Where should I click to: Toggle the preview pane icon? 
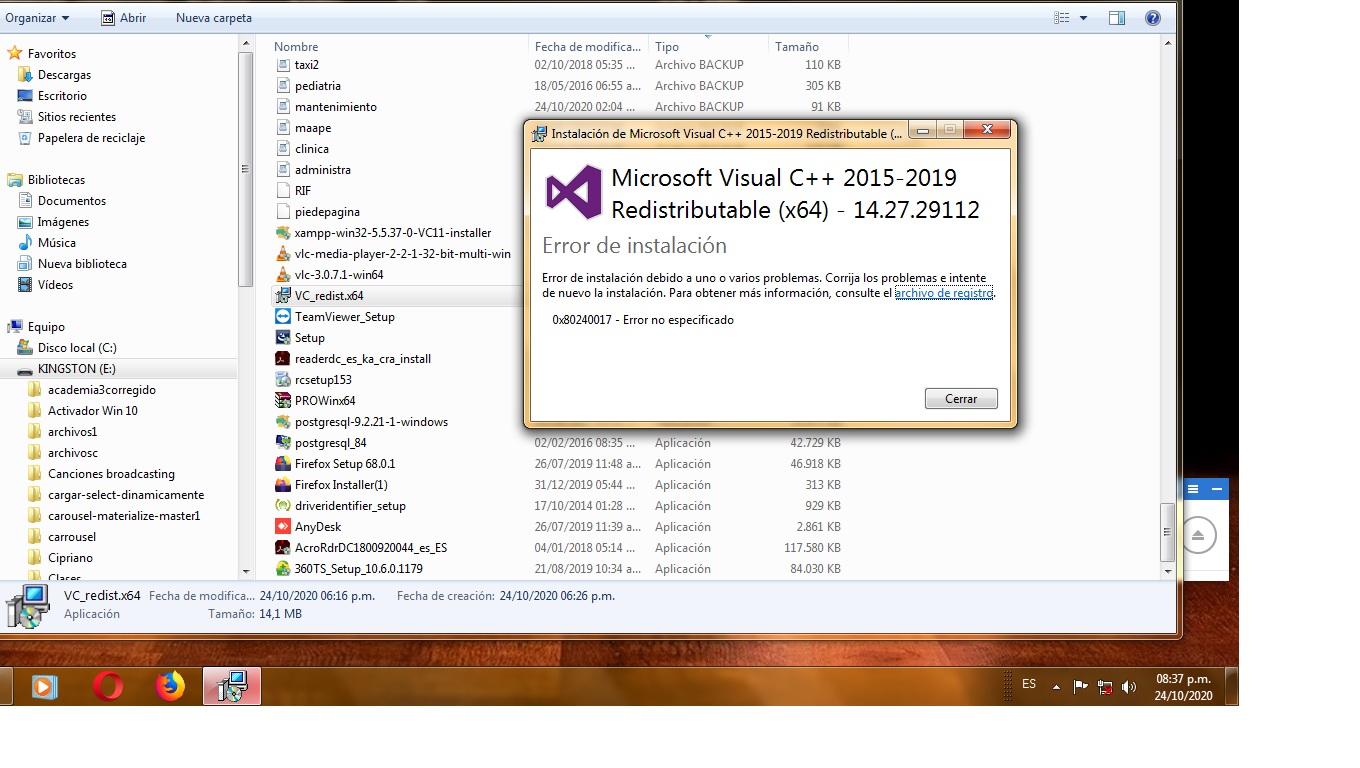click(1117, 18)
